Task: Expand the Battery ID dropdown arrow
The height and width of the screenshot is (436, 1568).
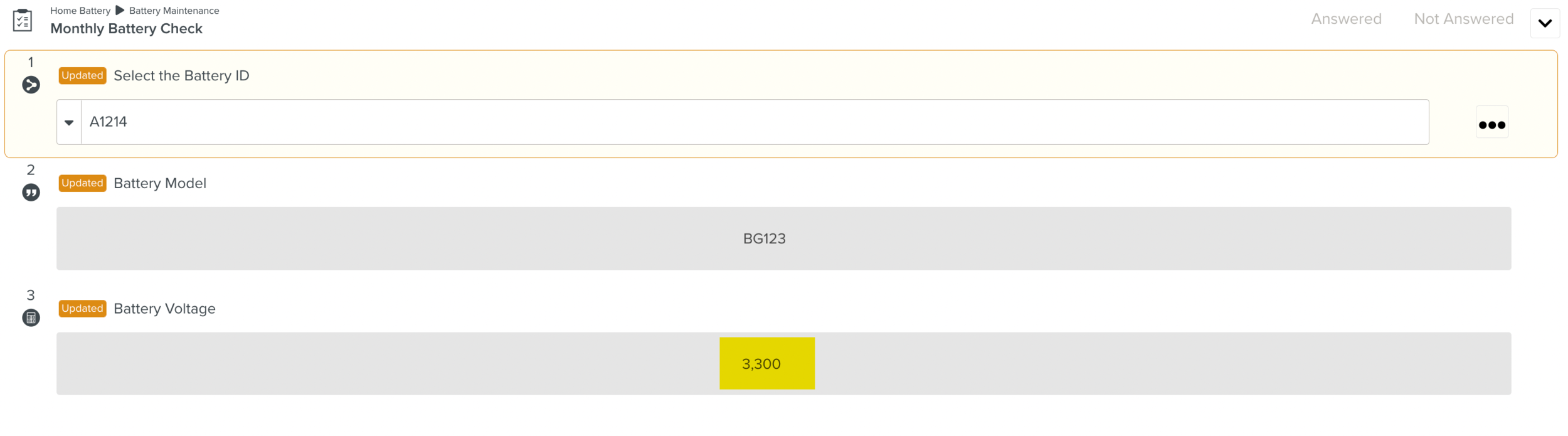Action: point(69,122)
